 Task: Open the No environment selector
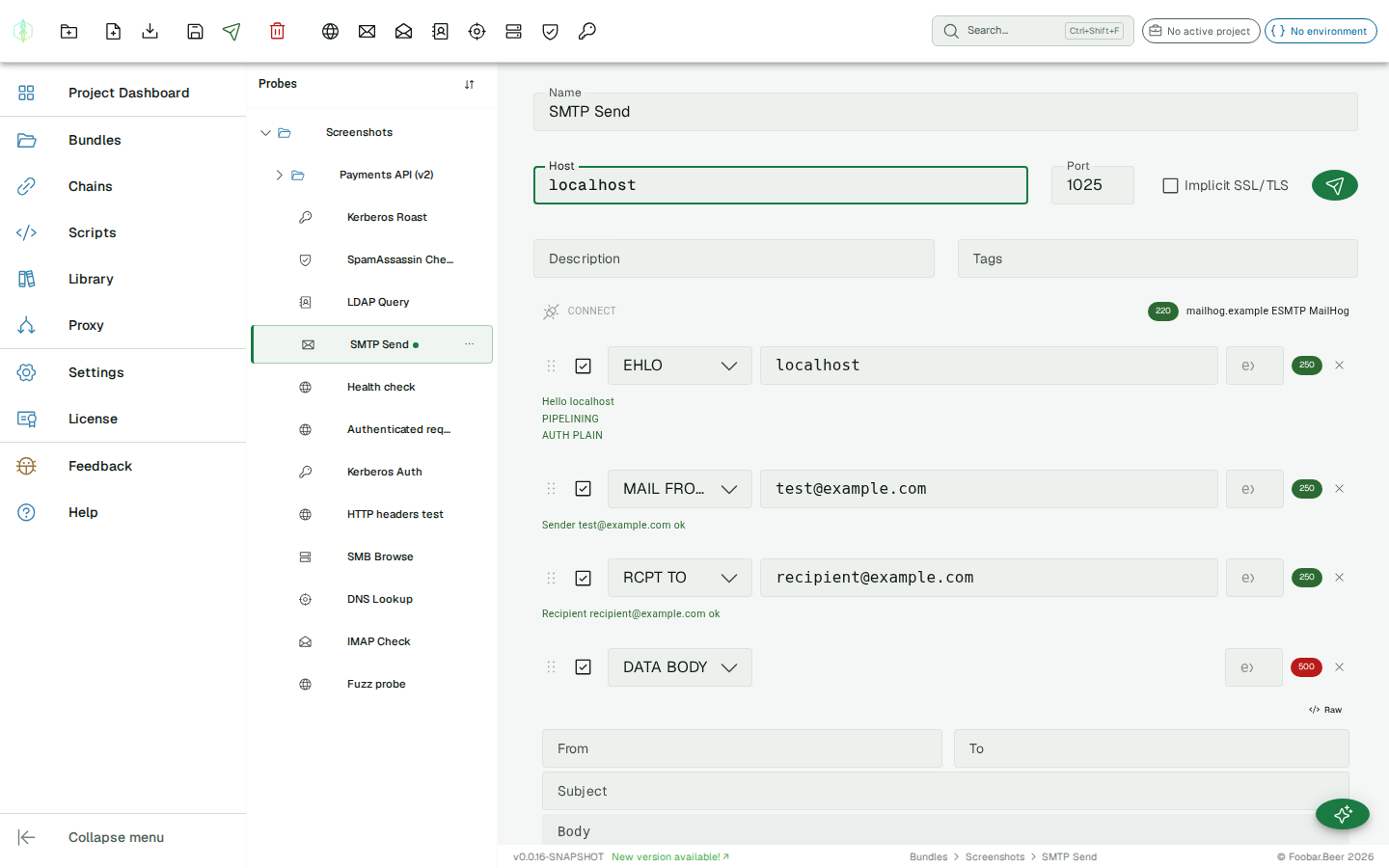click(1321, 31)
